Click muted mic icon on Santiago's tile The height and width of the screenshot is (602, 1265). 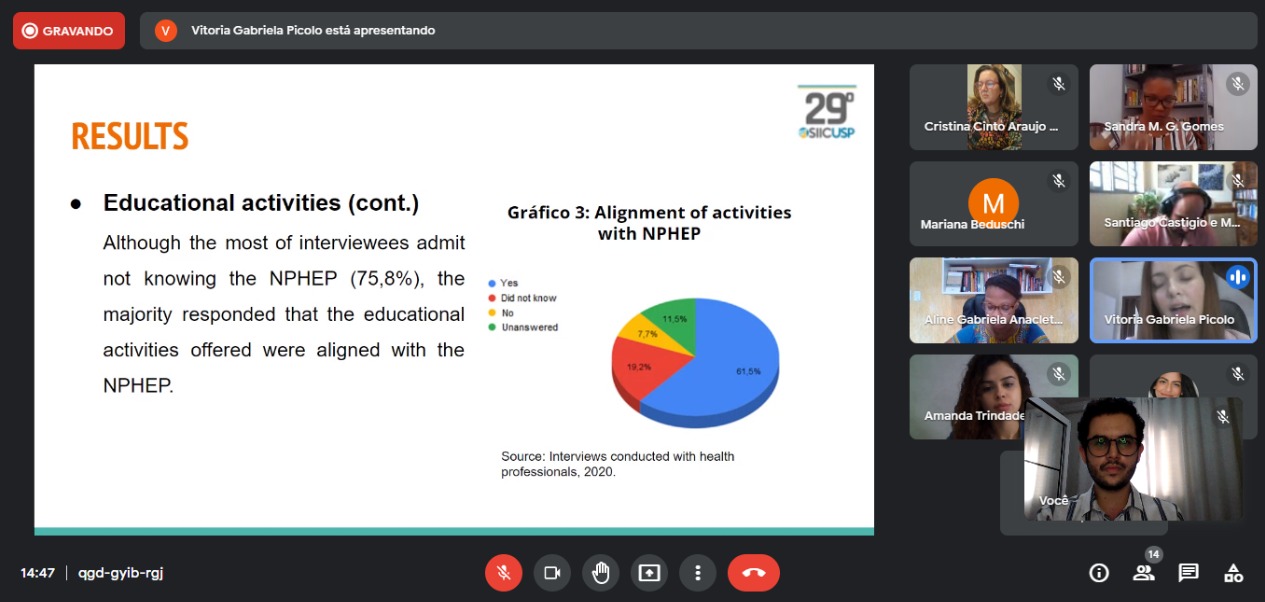[x=1238, y=181]
